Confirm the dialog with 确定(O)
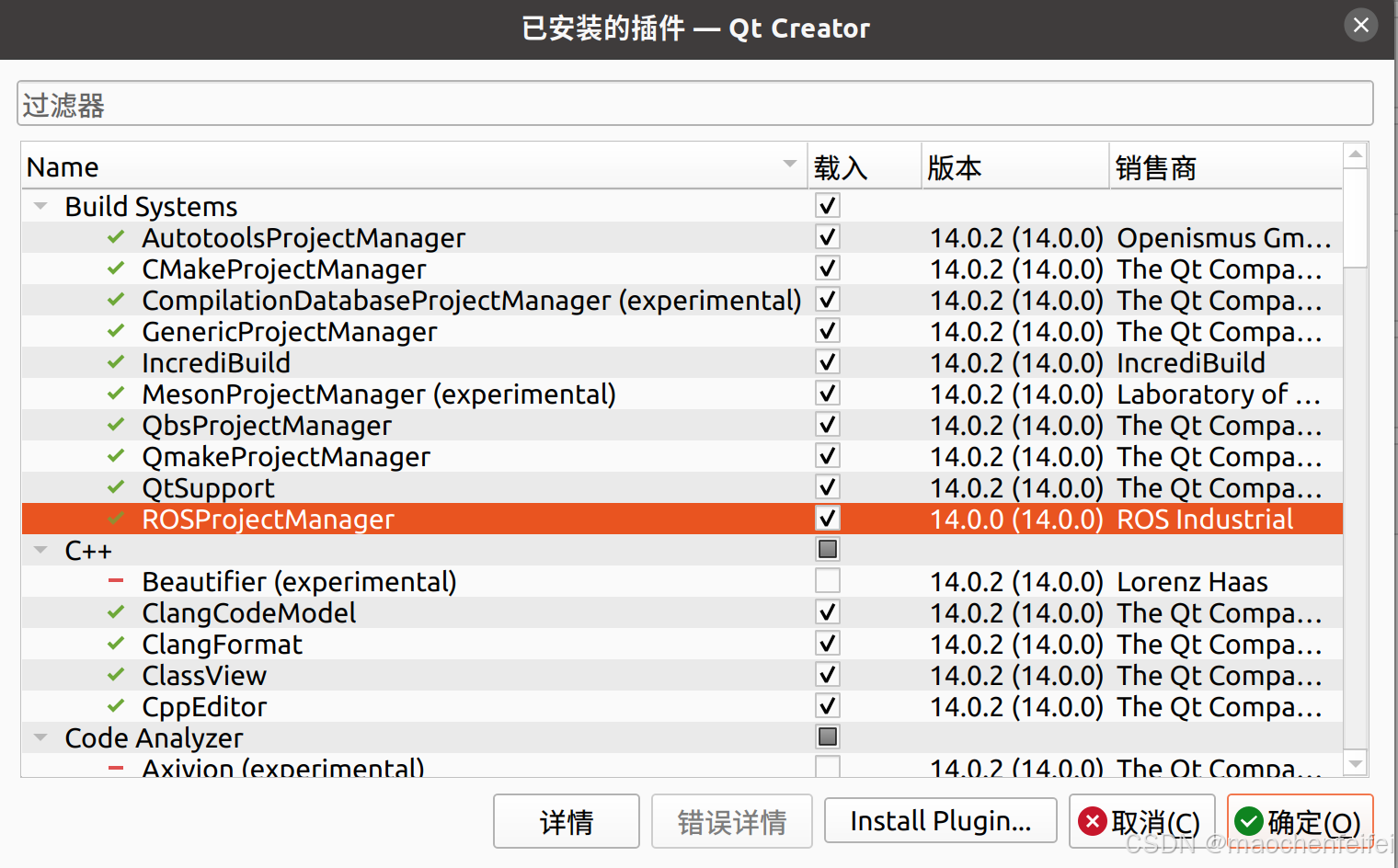The image size is (1398, 868). coord(1300,821)
